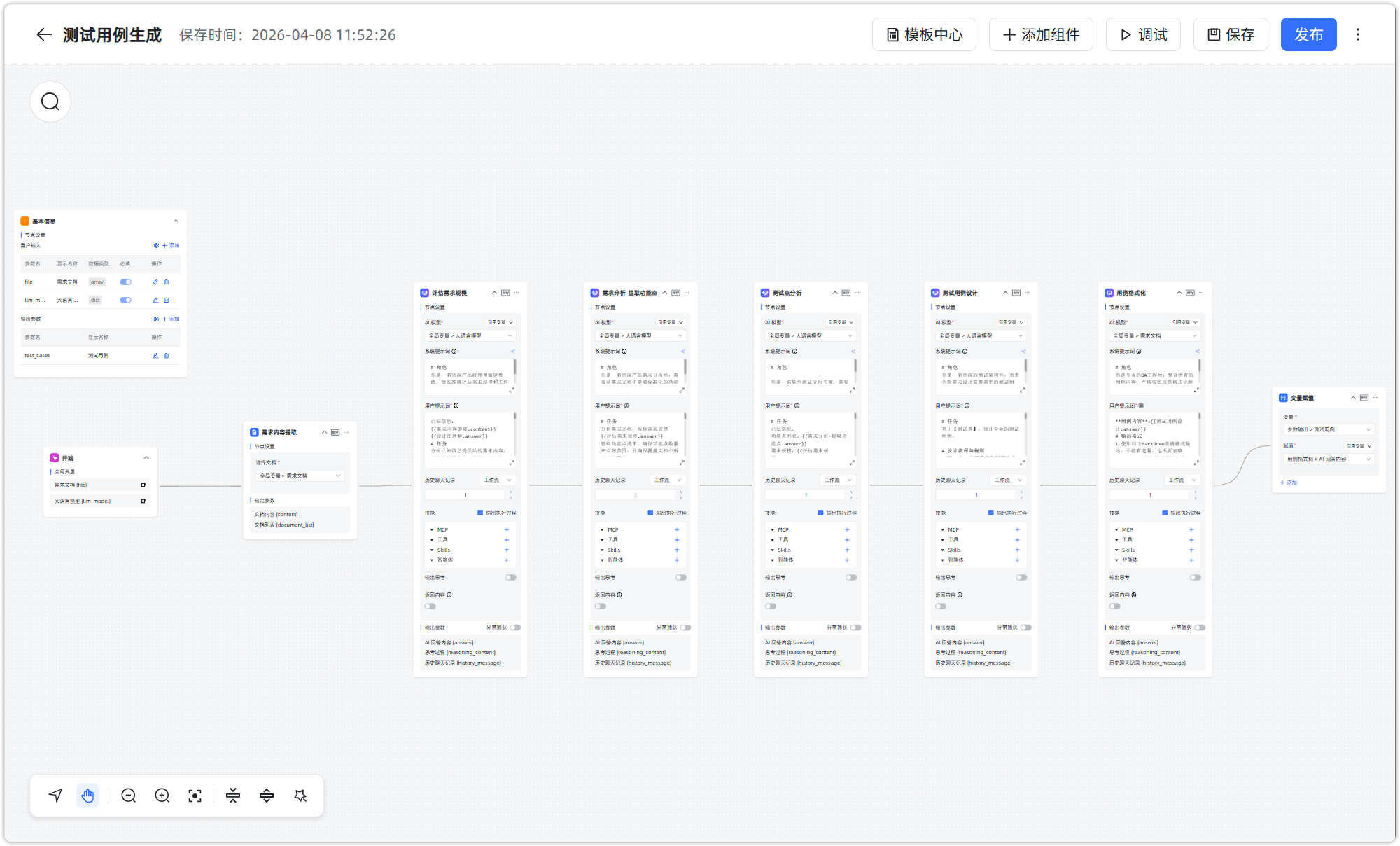Collapse the 开始 node

click(x=146, y=458)
